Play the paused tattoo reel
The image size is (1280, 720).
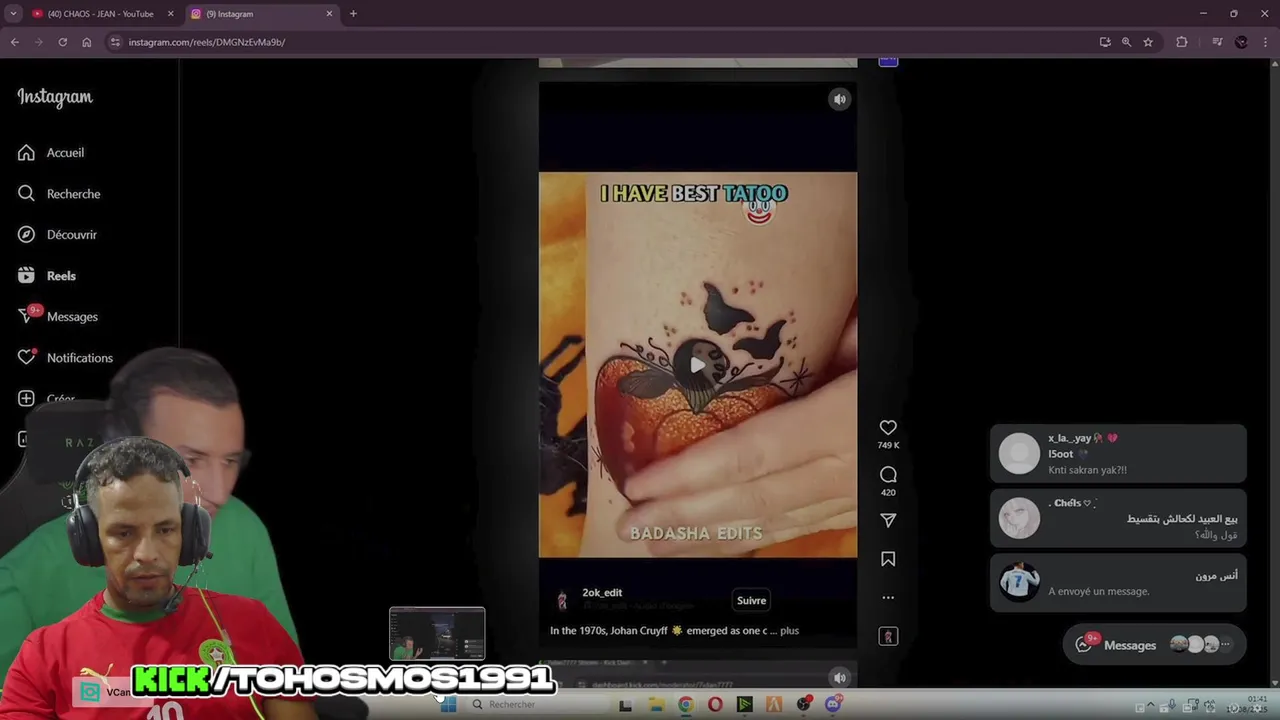click(x=697, y=365)
